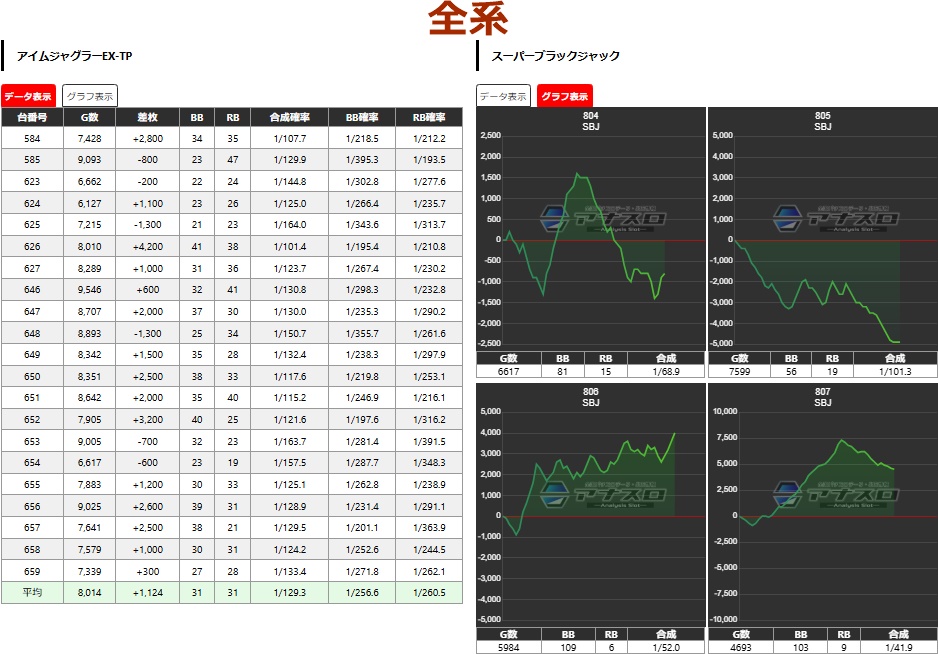The width and height of the screenshot is (938, 654).
Task: Click the 1/195.4 BB確率 value
Action: point(362,247)
